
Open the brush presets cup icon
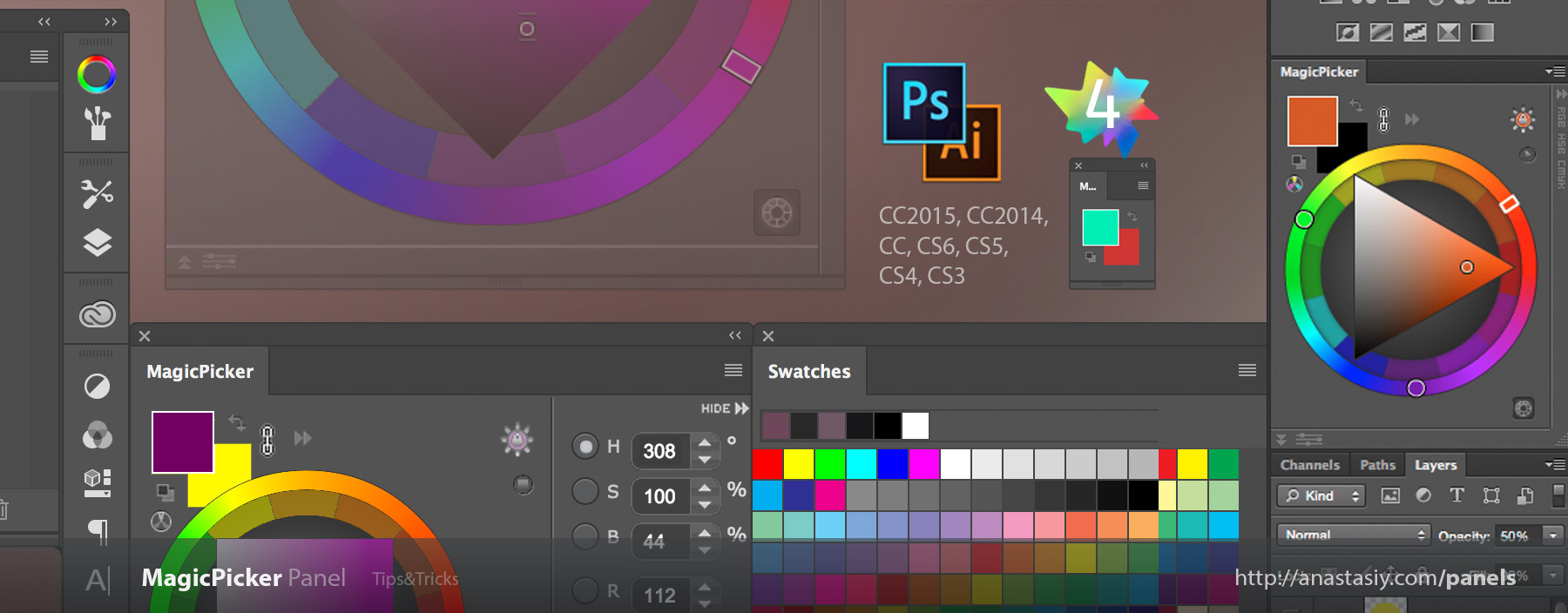coord(97,124)
